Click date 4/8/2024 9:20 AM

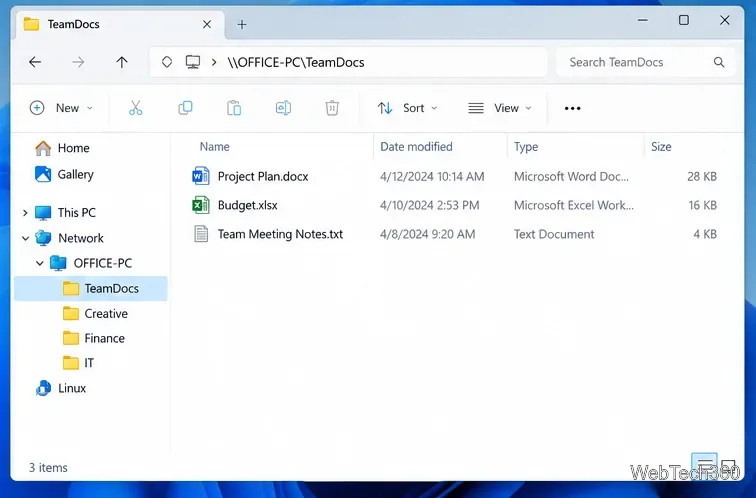pos(427,234)
